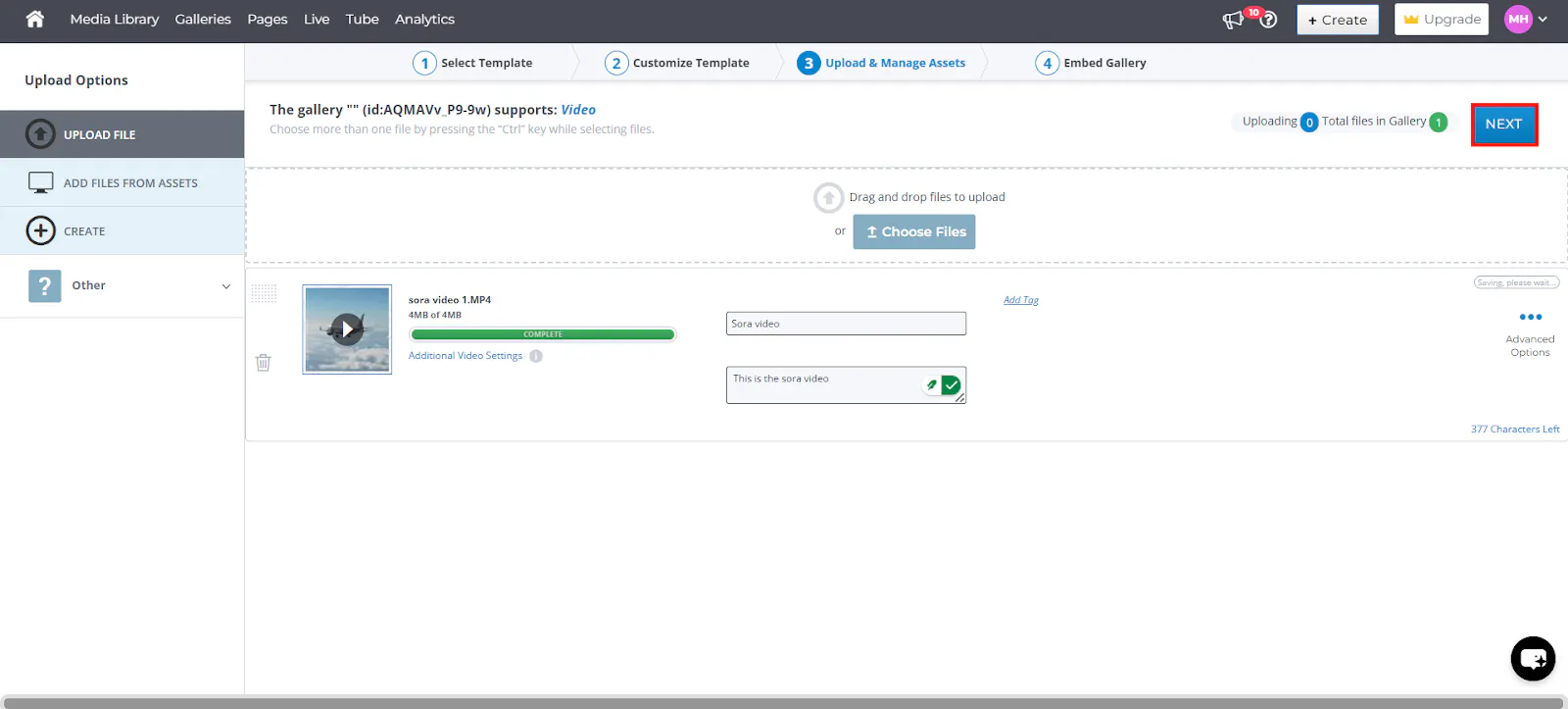Click the Other question mark icon
Viewport: 1568px width, 709px height.
pos(44,285)
